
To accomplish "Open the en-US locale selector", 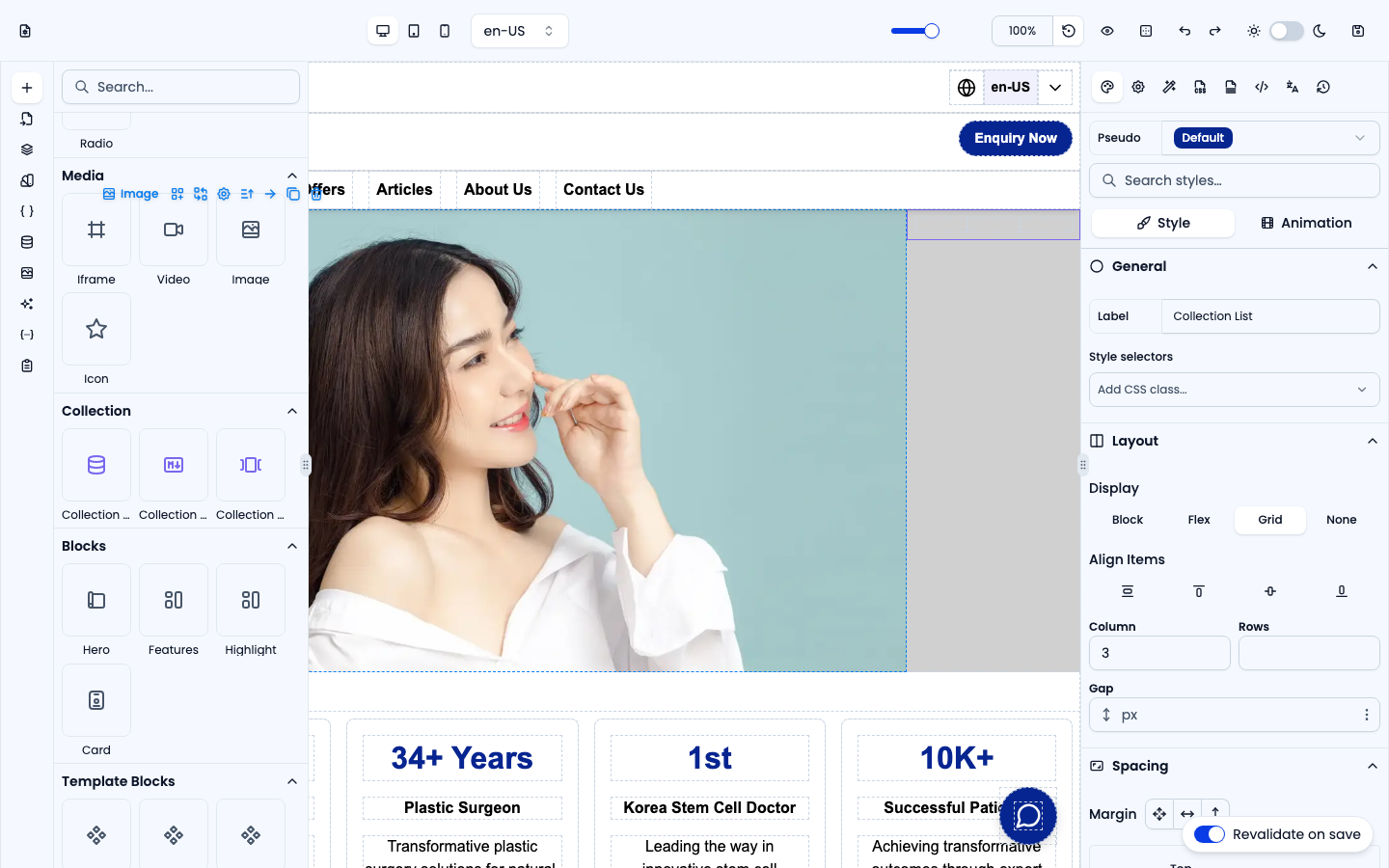I will (520, 31).
